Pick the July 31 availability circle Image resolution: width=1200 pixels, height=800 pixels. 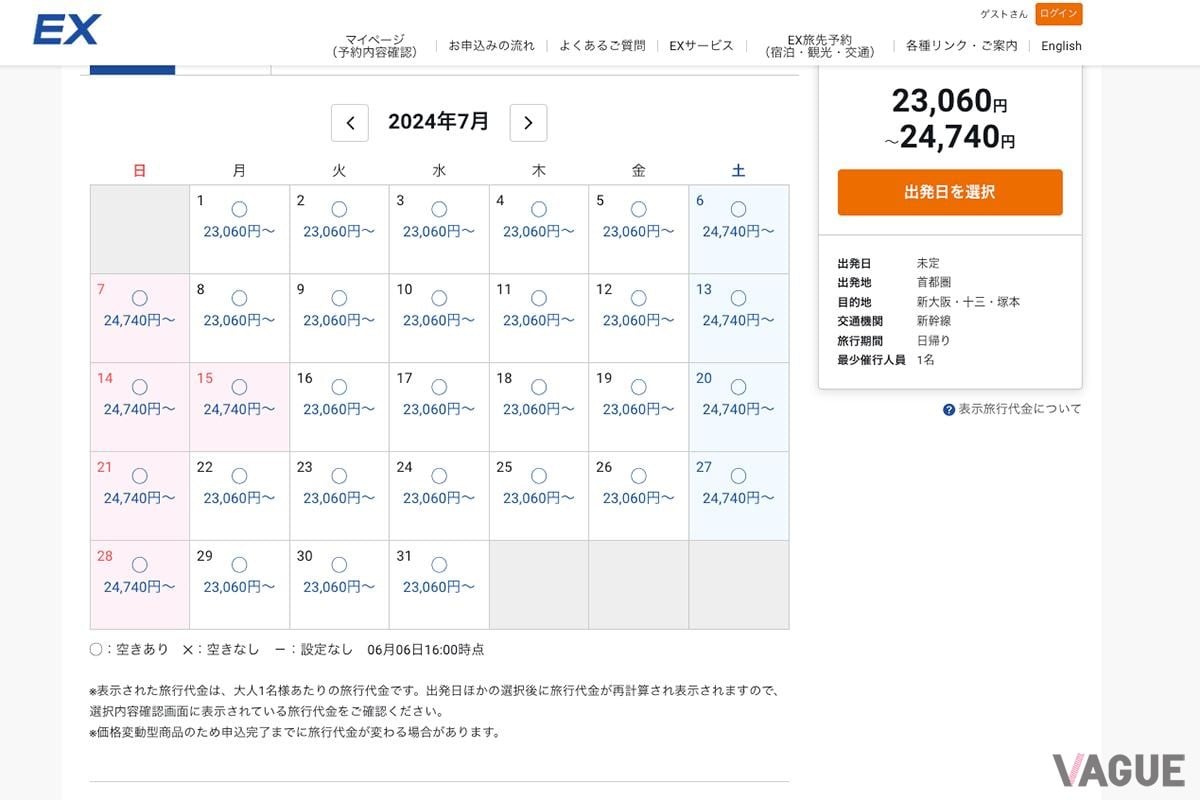pos(439,565)
